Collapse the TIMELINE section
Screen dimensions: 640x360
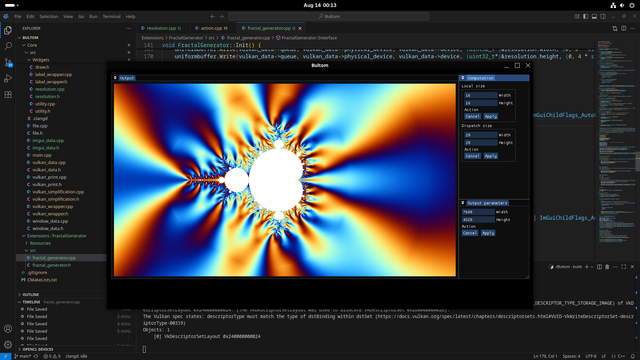point(31,302)
